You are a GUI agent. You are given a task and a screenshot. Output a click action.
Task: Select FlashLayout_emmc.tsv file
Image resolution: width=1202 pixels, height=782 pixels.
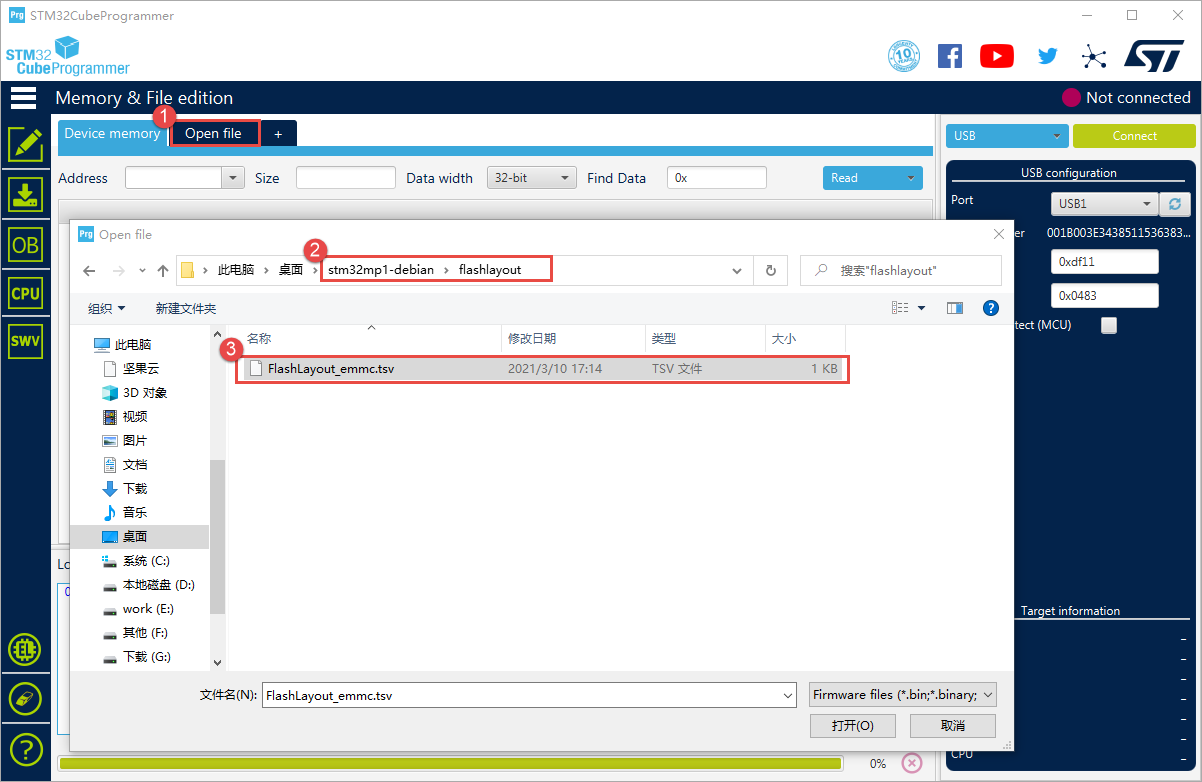pos(543,369)
